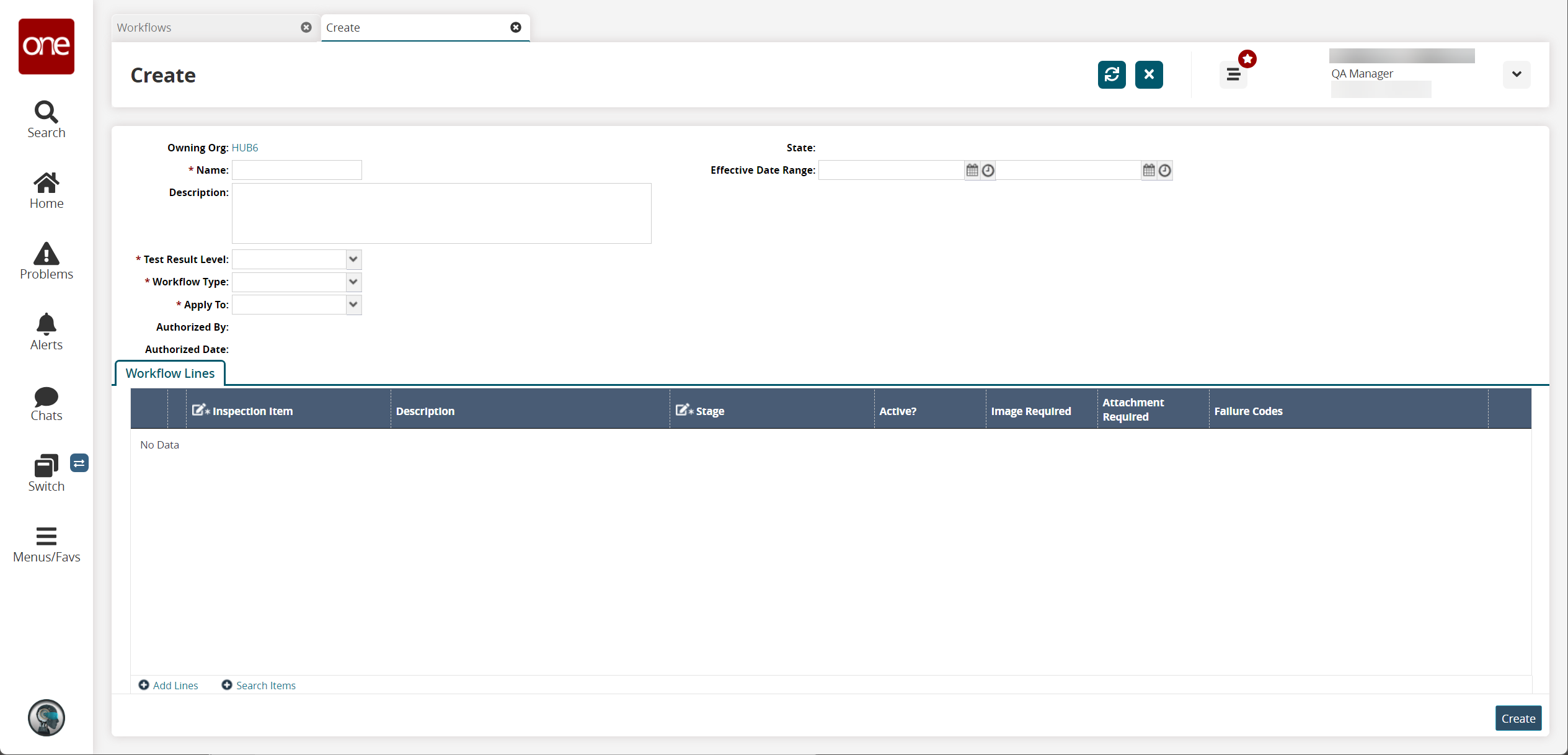
Task: Click the Active? column header
Action: coord(931,409)
